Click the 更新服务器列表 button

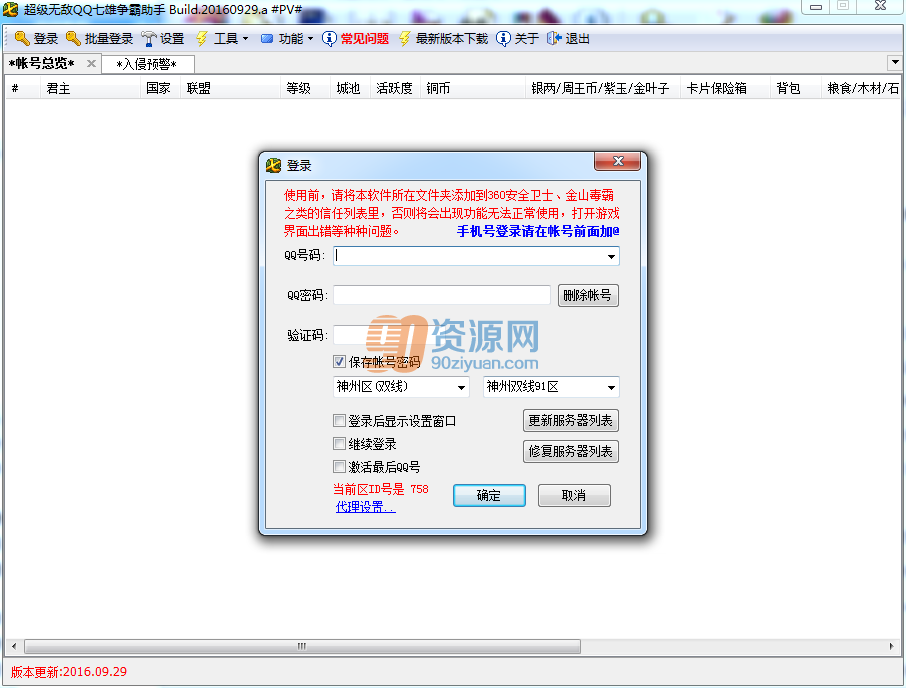point(570,420)
